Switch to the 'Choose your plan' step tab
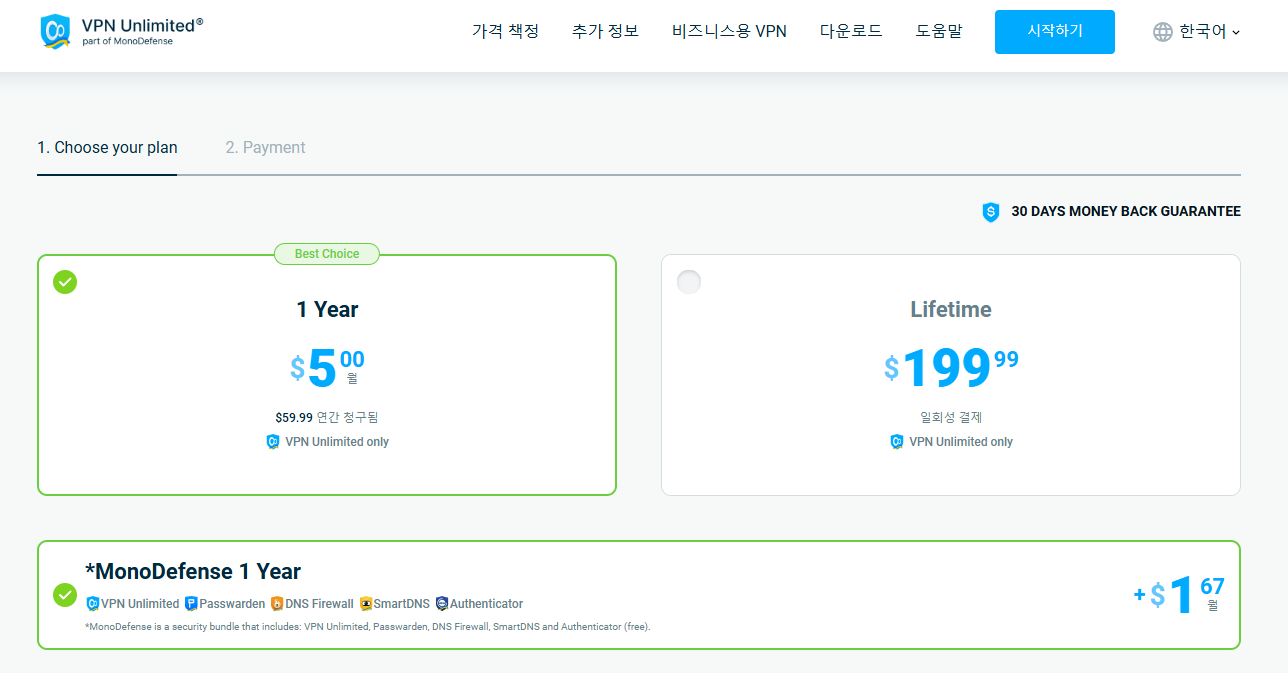Image resolution: width=1288 pixels, height=673 pixels. [107, 148]
